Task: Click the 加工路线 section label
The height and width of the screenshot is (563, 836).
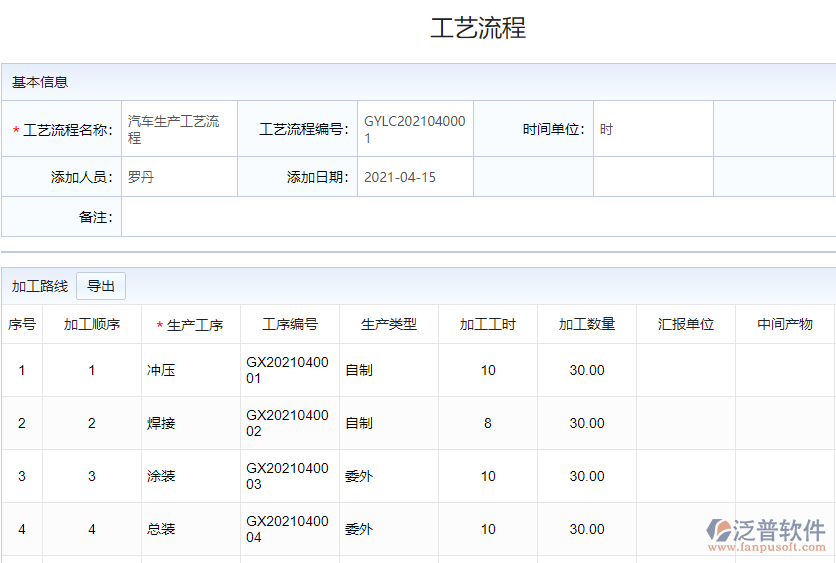Action: [40, 287]
